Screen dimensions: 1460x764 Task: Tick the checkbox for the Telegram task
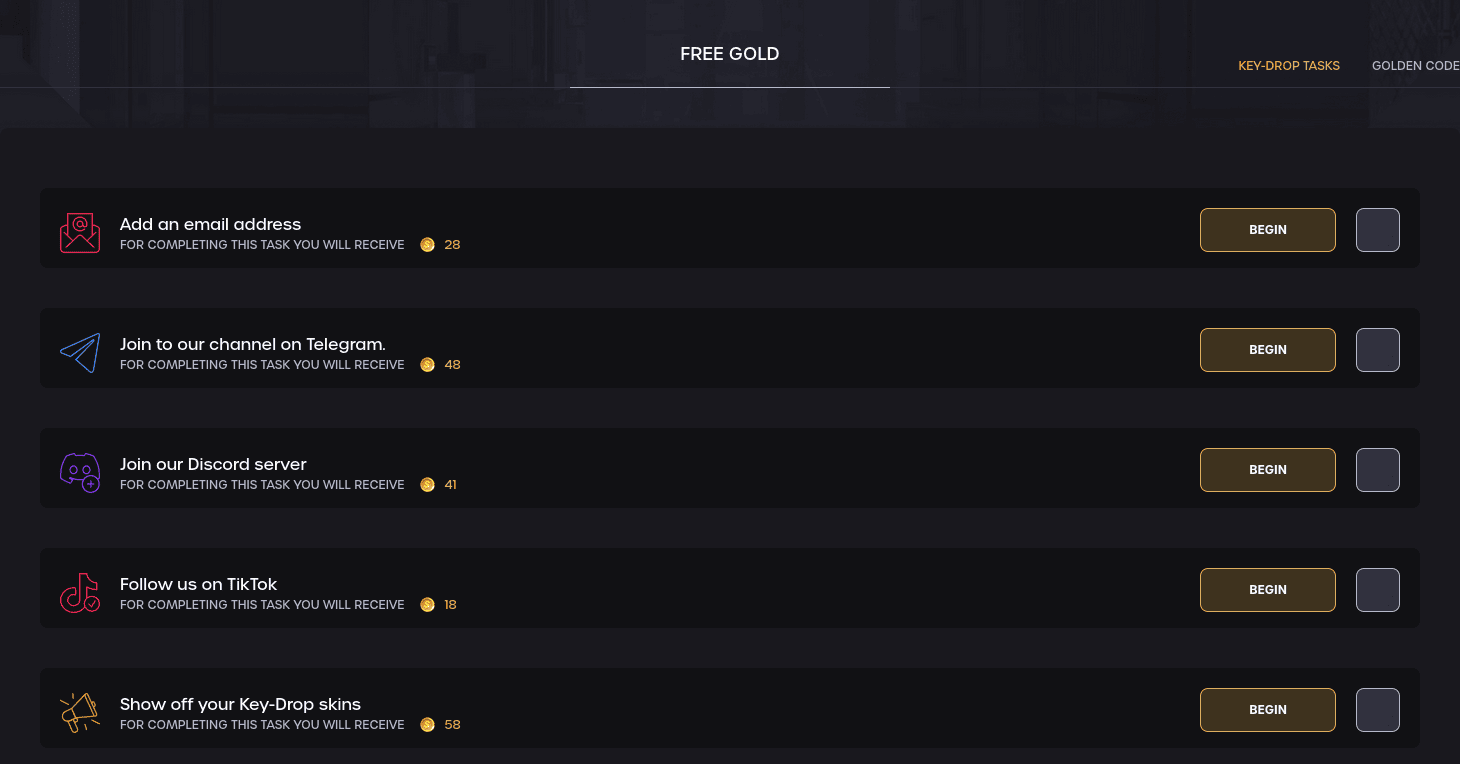tap(1378, 350)
